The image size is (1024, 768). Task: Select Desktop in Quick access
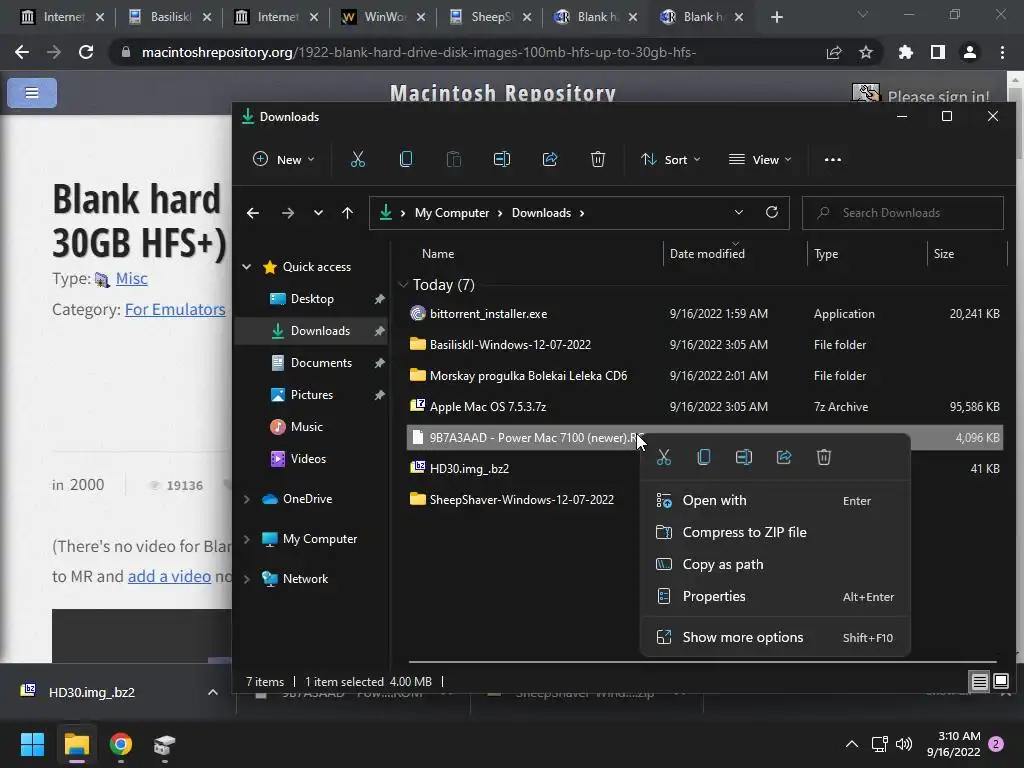point(311,299)
